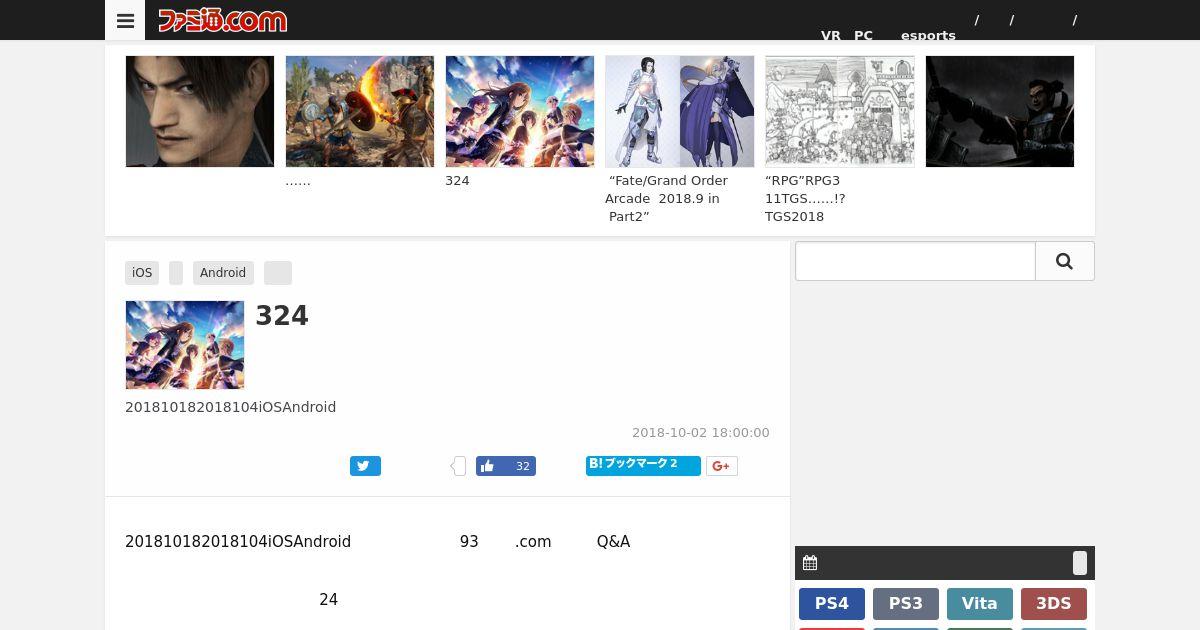Click the "Q&A" text in the article body
1200x630 pixels.
(x=613, y=542)
